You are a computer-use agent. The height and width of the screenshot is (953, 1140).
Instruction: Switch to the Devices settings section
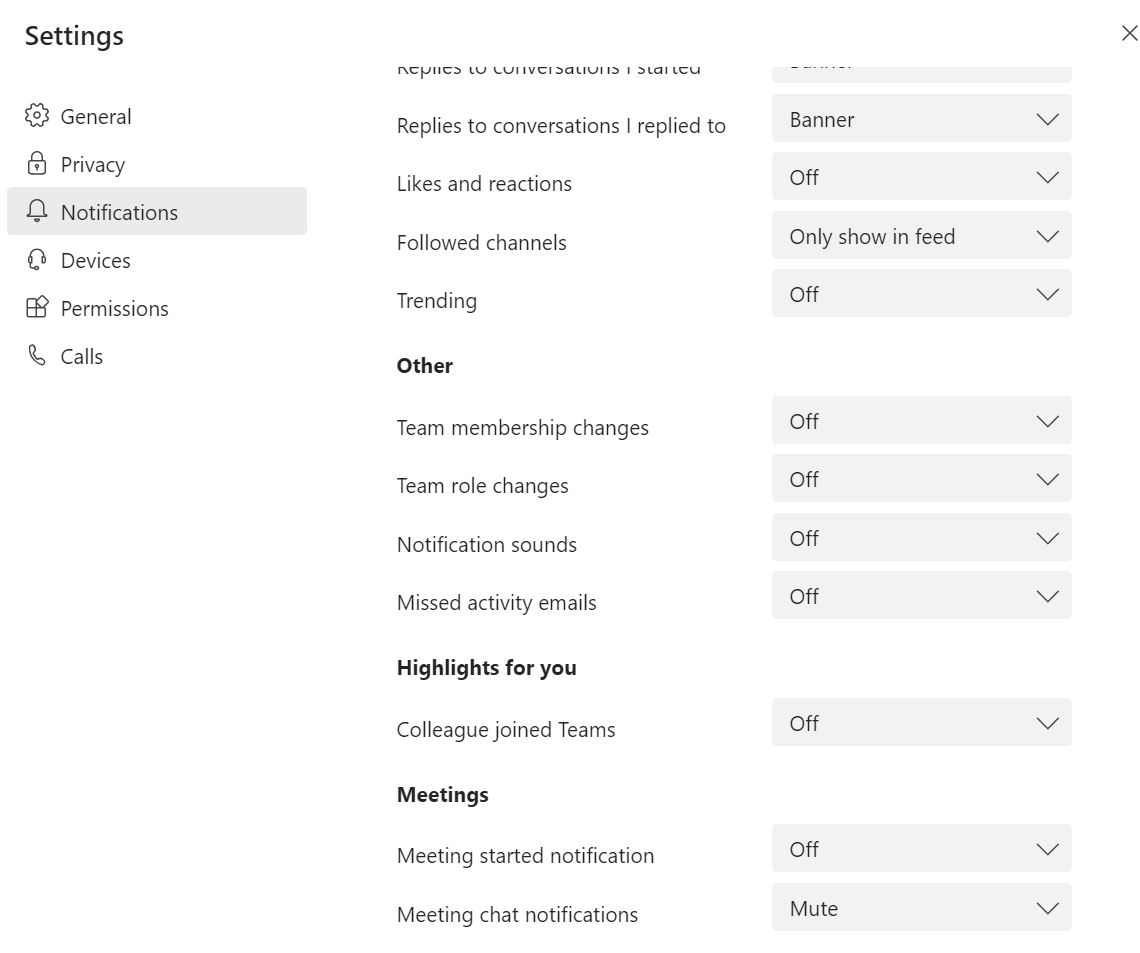[95, 260]
